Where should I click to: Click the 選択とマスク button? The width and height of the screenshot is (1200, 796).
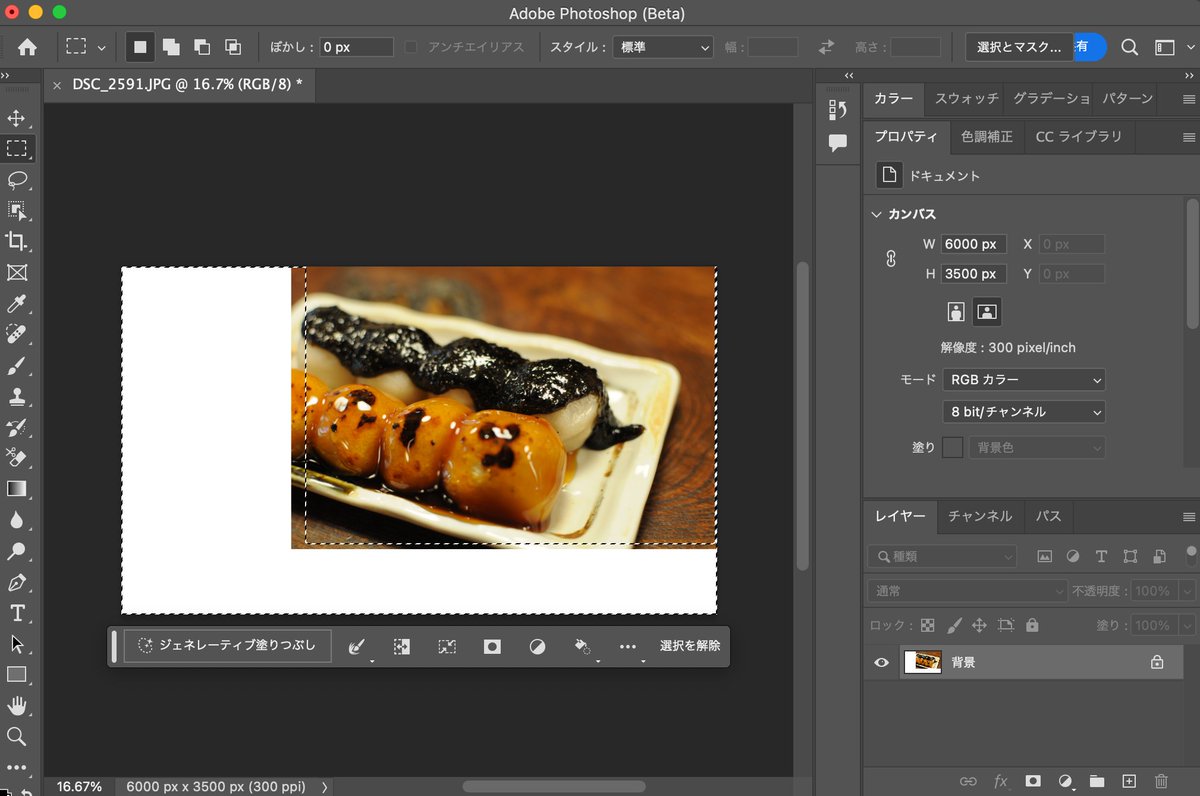tap(1019, 47)
